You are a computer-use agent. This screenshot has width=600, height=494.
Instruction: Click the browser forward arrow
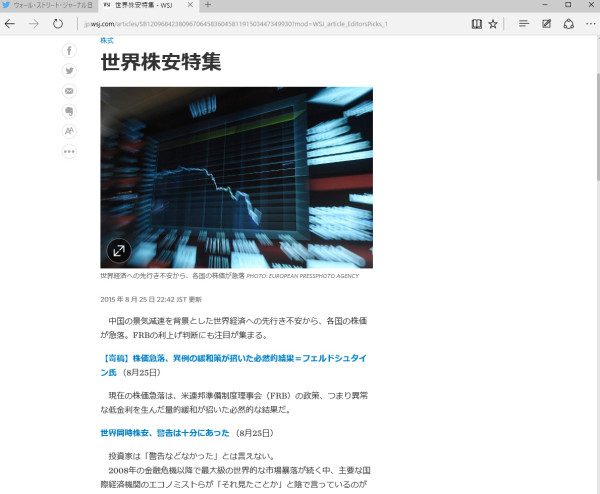34,24
